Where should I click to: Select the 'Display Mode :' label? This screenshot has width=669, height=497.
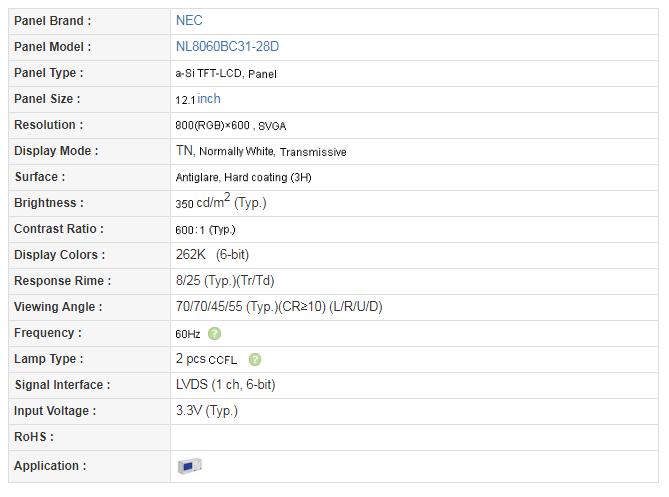tap(56, 151)
